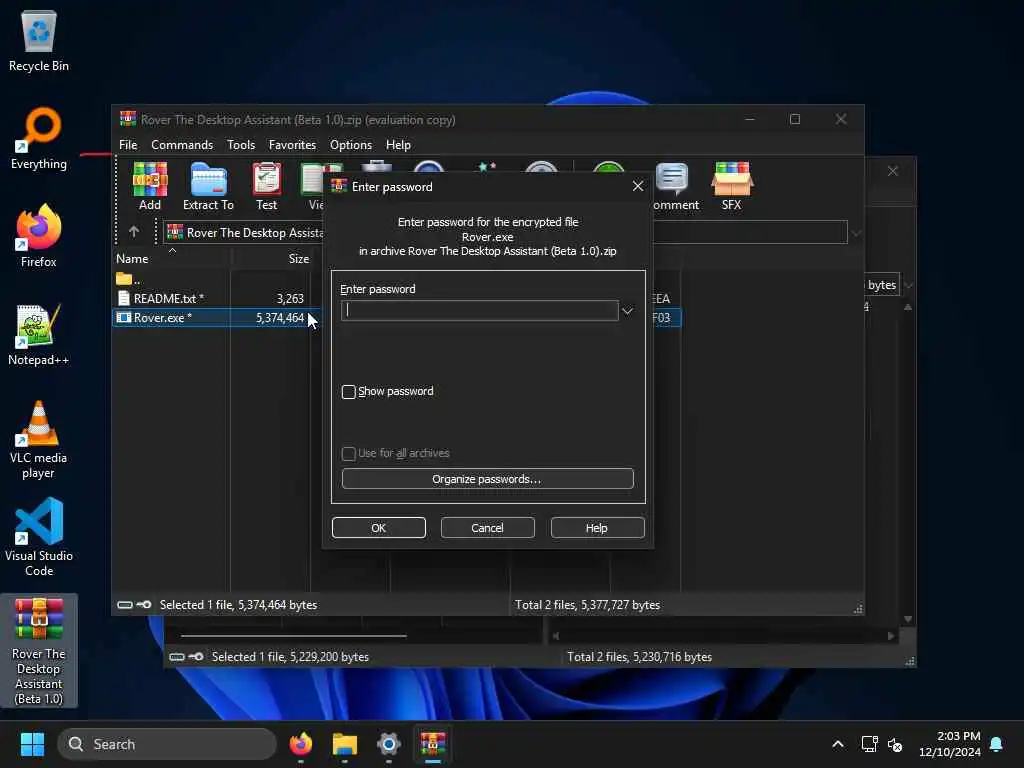Open the Help menu
1024x768 pixels.
[x=398, y=145]
